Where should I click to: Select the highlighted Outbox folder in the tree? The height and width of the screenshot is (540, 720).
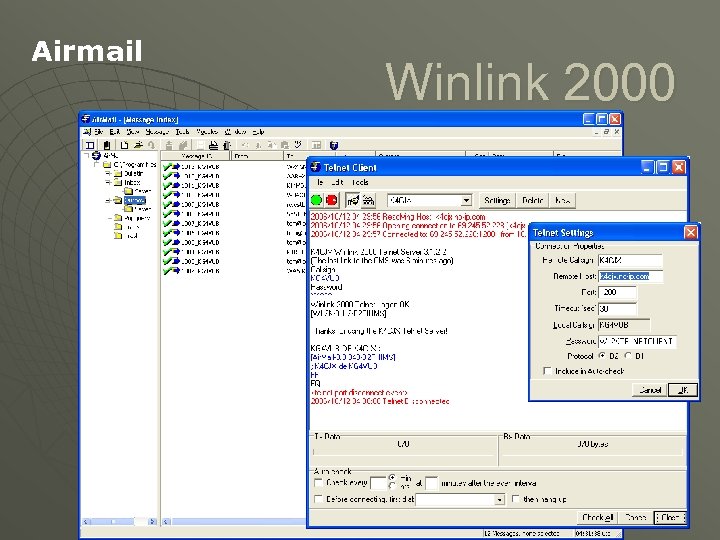pos(135,200)
